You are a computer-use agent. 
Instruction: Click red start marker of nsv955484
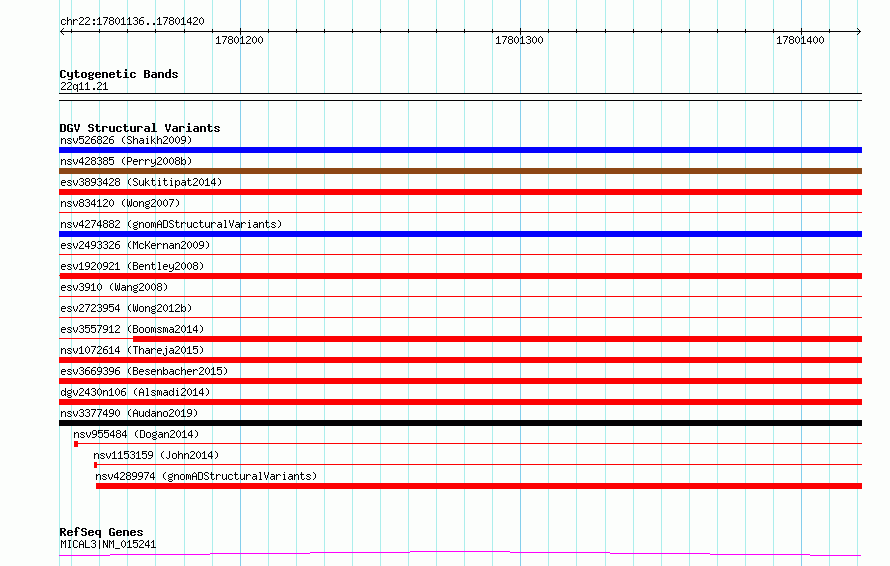(x=76, y=444)
